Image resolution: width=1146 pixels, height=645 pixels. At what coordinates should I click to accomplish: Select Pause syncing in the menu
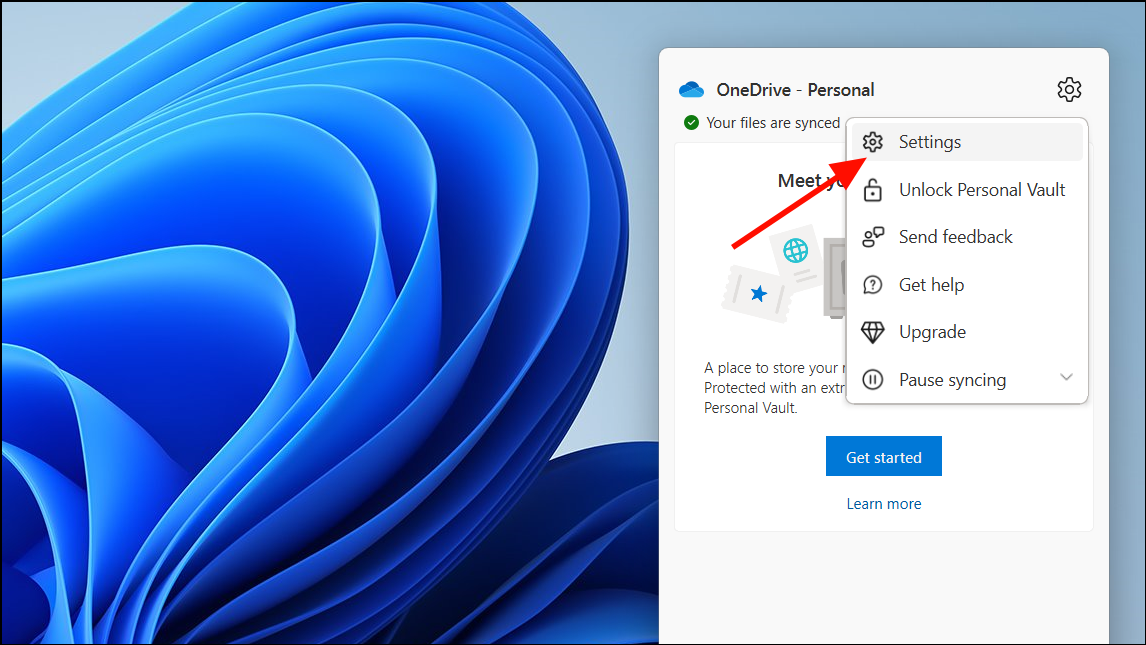pos(951,379)
